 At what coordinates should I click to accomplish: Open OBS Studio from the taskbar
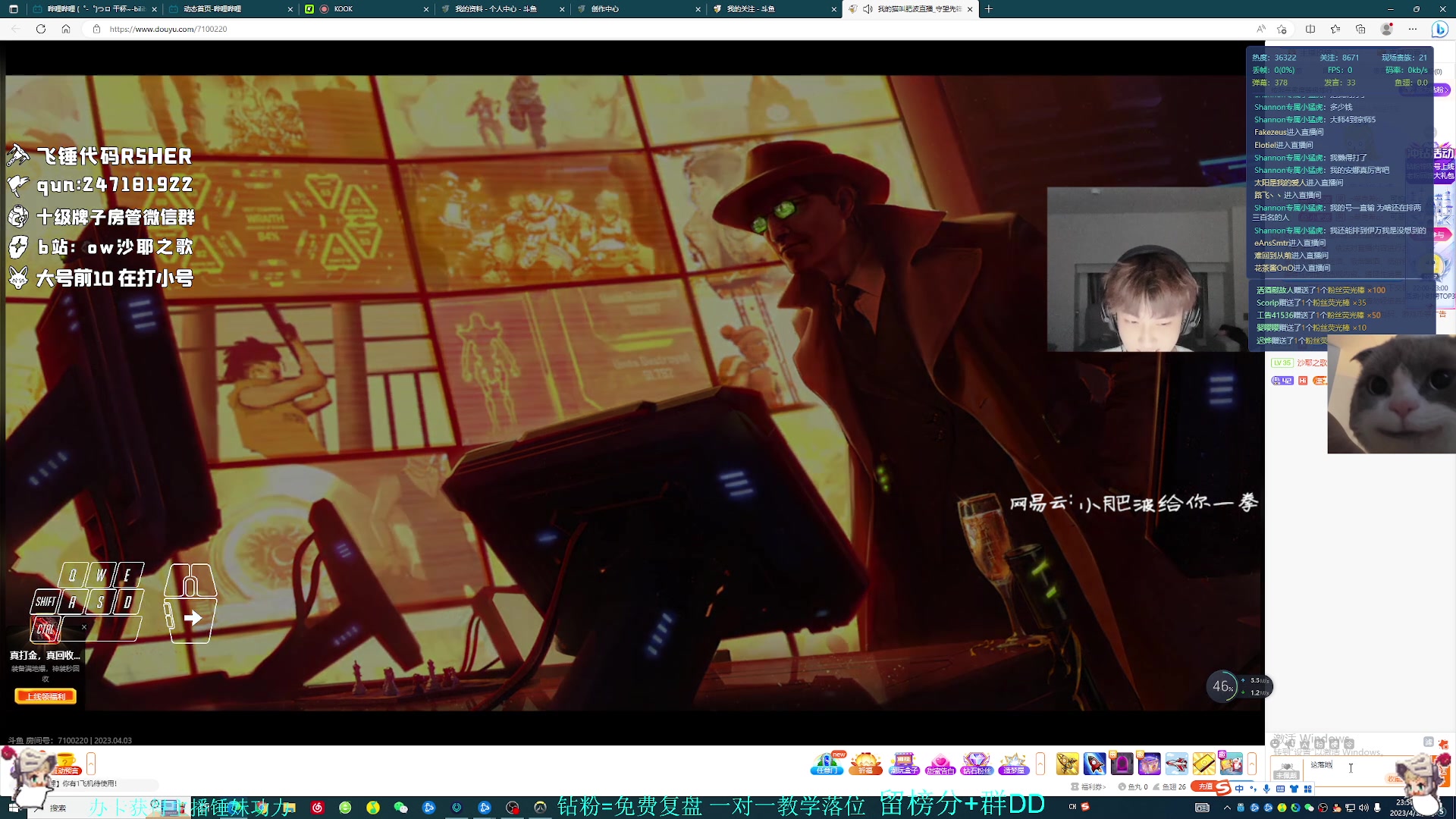click(513, 808)
